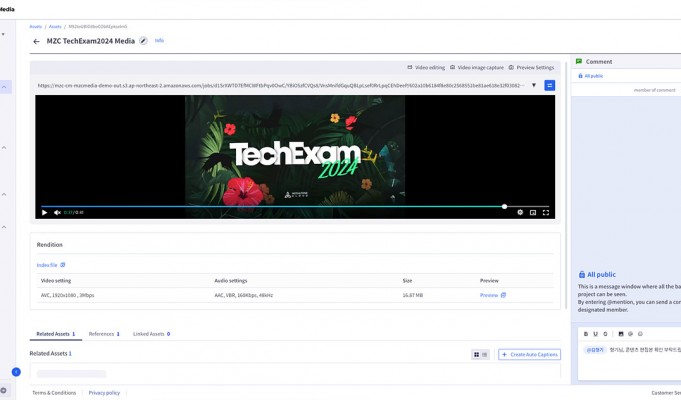Click Create Auto Captions button
Viewport: 681px width, 400px height.
click(x=529, y=355)
